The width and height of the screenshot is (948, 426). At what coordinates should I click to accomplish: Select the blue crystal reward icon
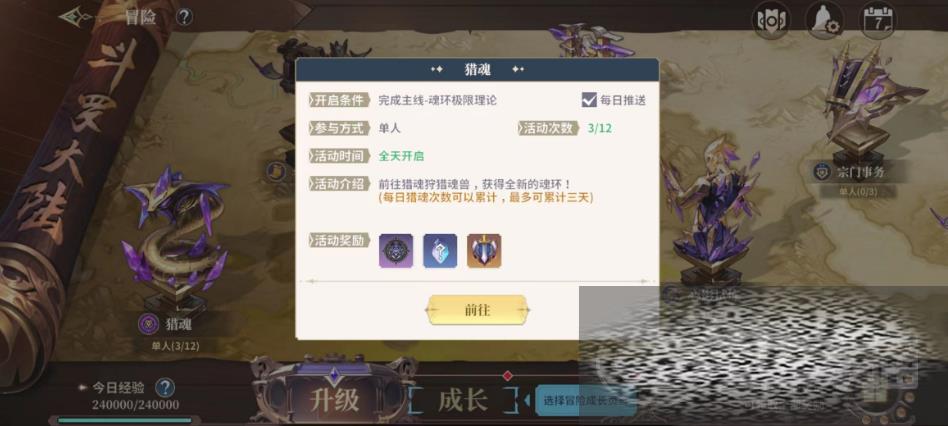(x=440, y=251)
